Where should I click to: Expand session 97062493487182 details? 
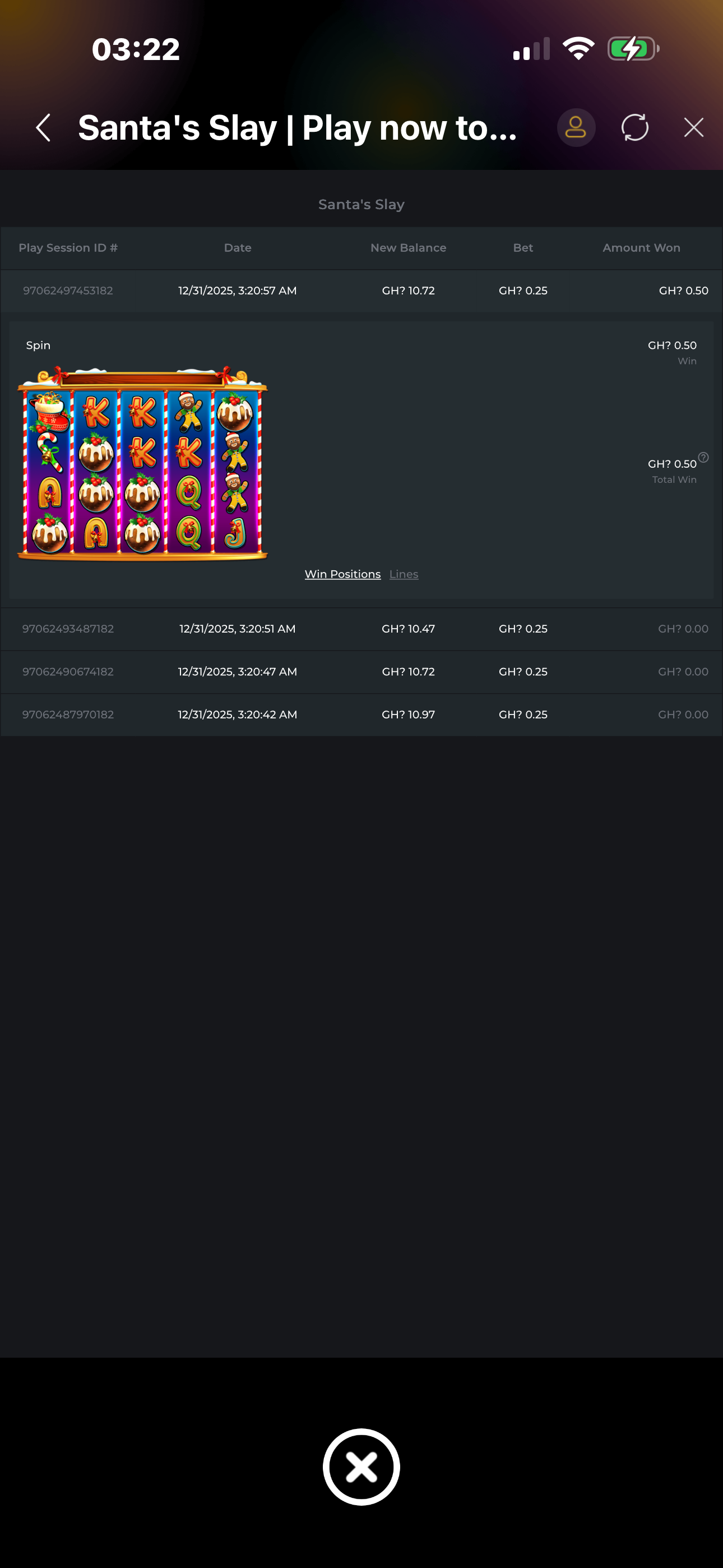point(361,629)
